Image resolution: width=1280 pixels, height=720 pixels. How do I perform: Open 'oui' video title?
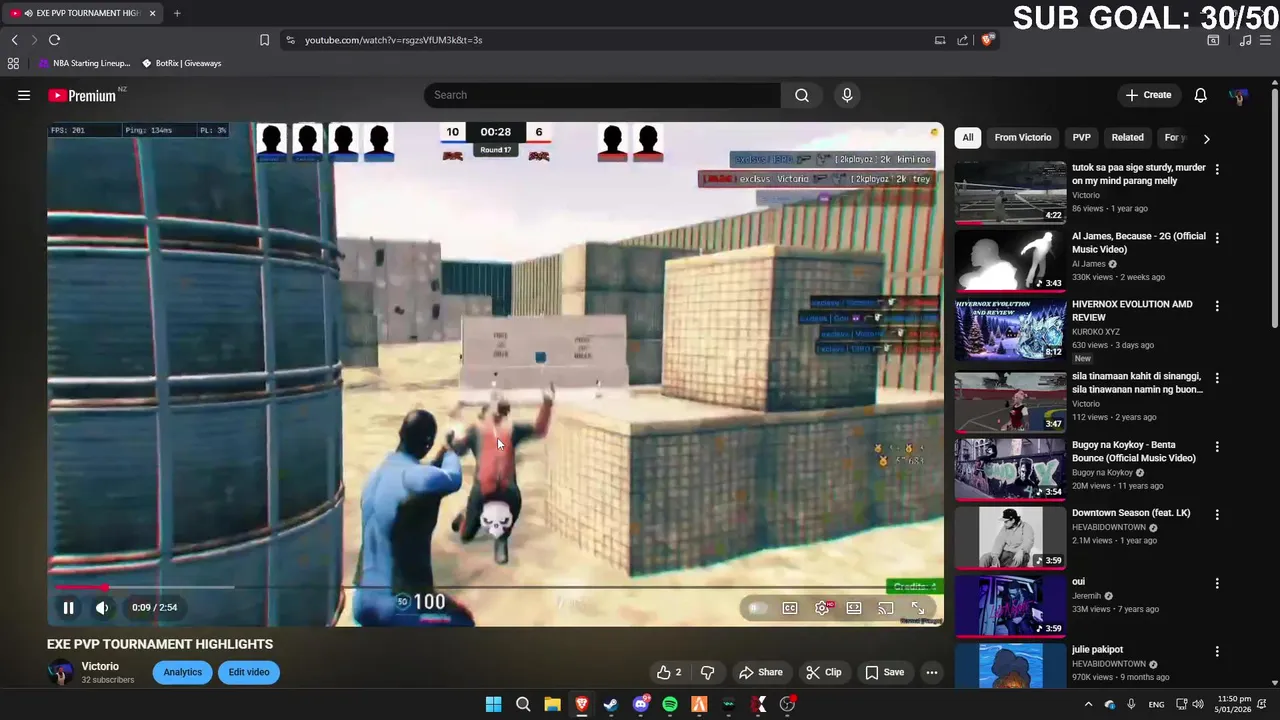tap(1078, 581)
